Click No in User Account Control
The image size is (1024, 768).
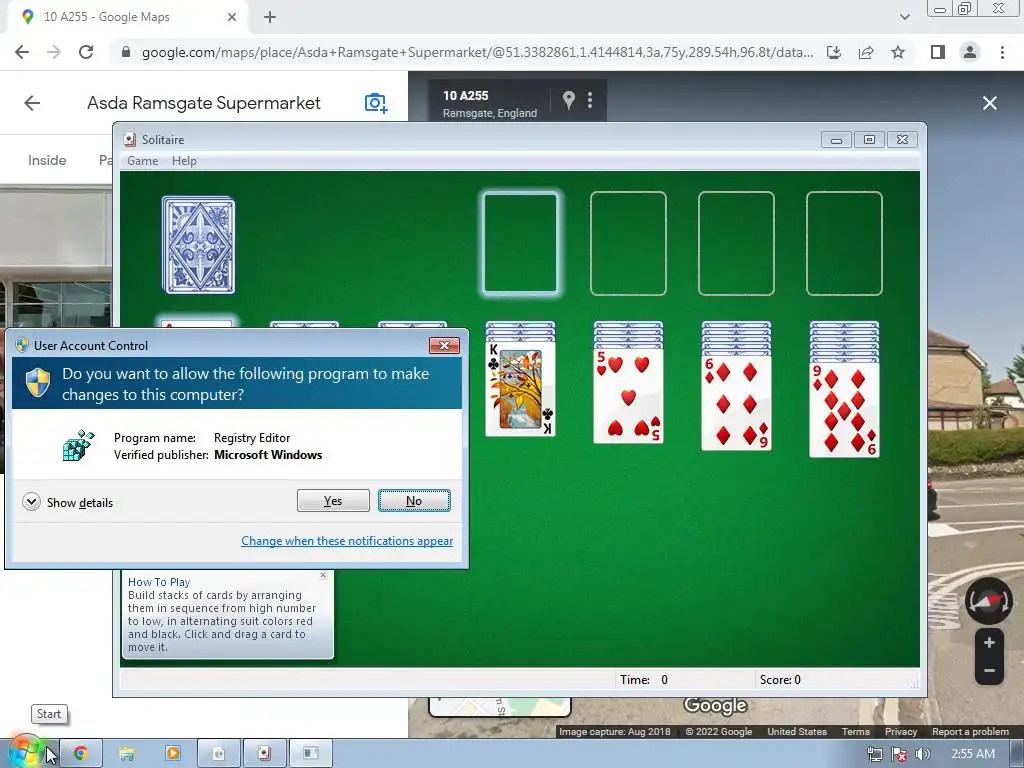414,501
